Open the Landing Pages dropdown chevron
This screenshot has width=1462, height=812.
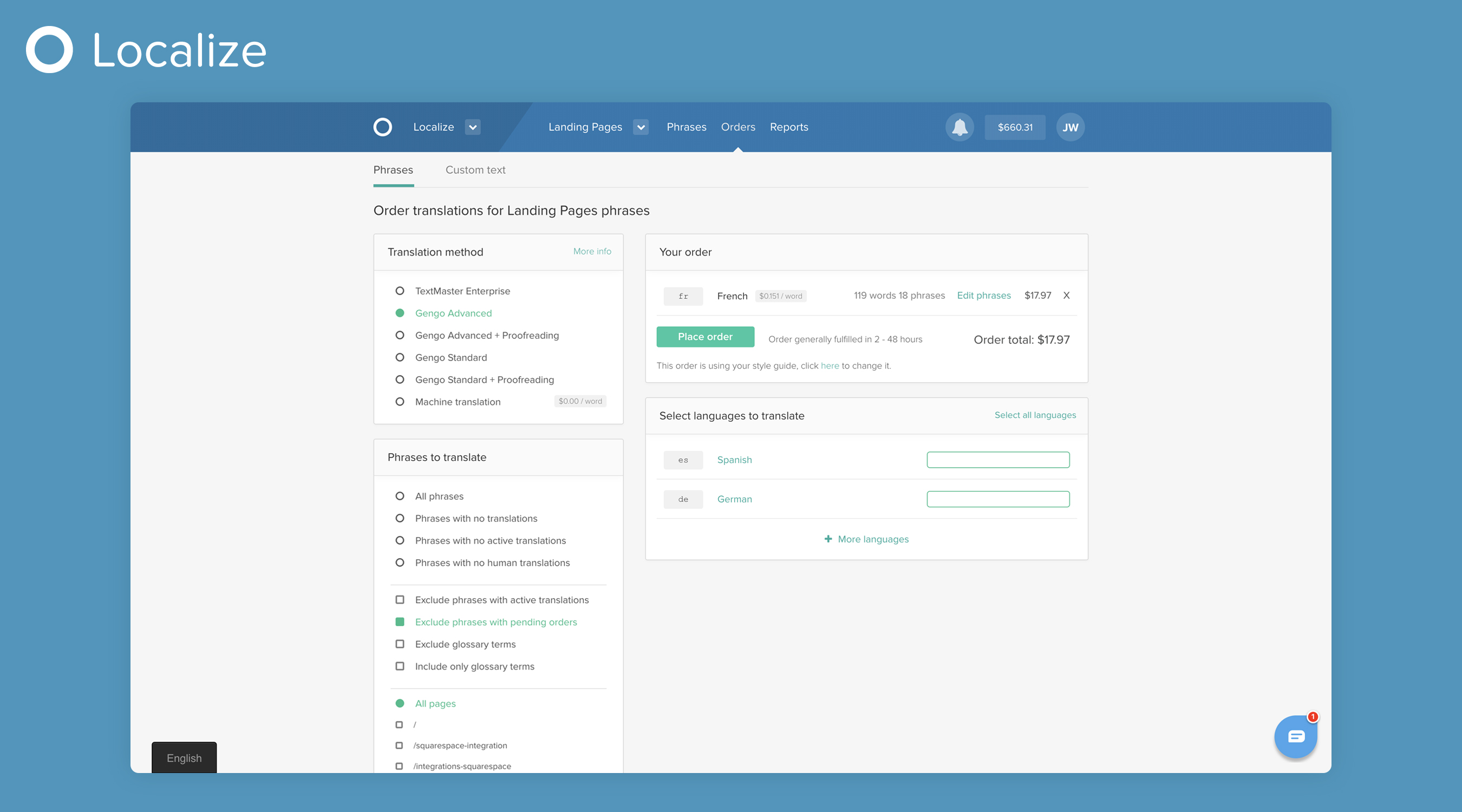(x=641, y=127)
